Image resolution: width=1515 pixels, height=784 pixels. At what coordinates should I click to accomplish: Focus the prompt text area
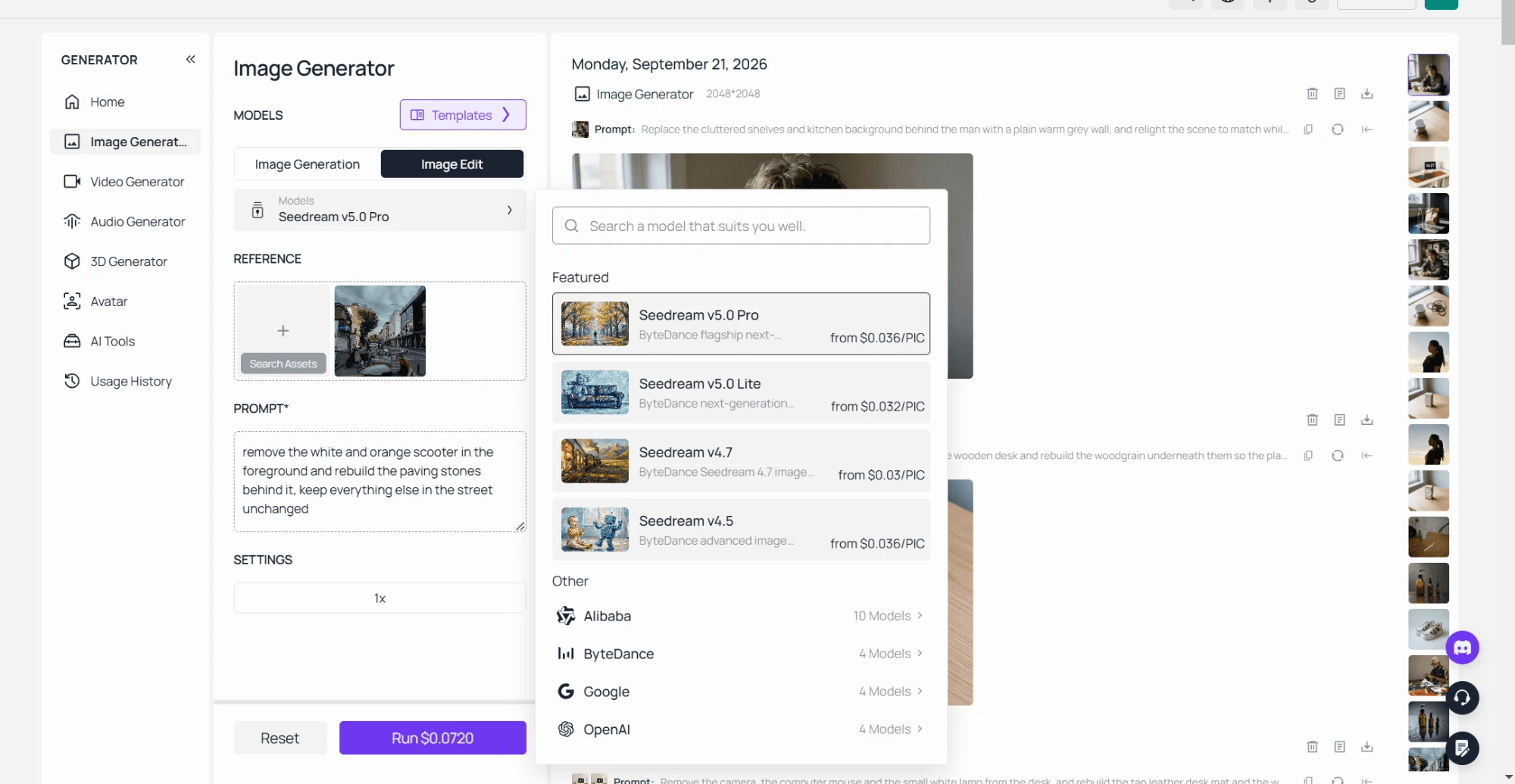(x=380, y=481)
